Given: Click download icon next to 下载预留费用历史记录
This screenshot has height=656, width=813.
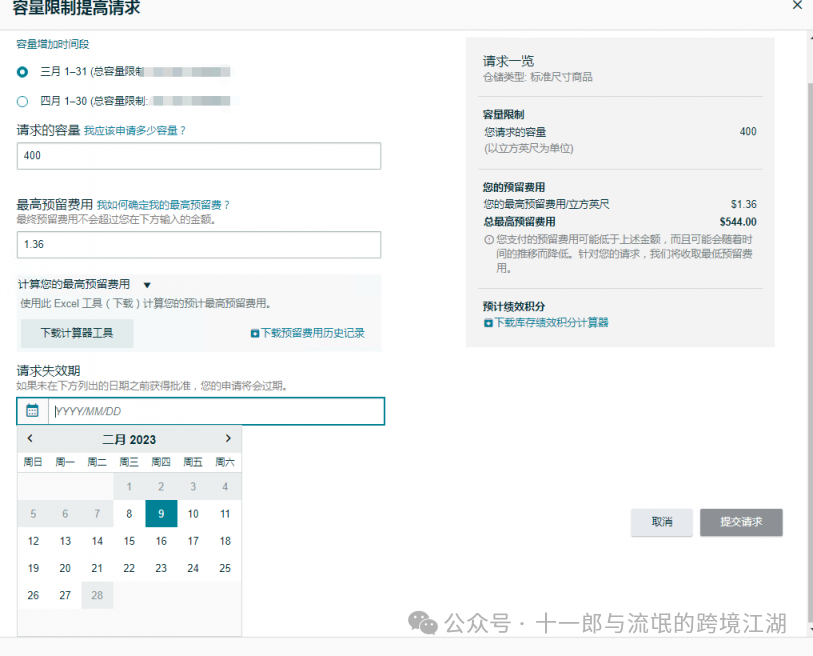Looking at the screenshot, I should 255,333.
